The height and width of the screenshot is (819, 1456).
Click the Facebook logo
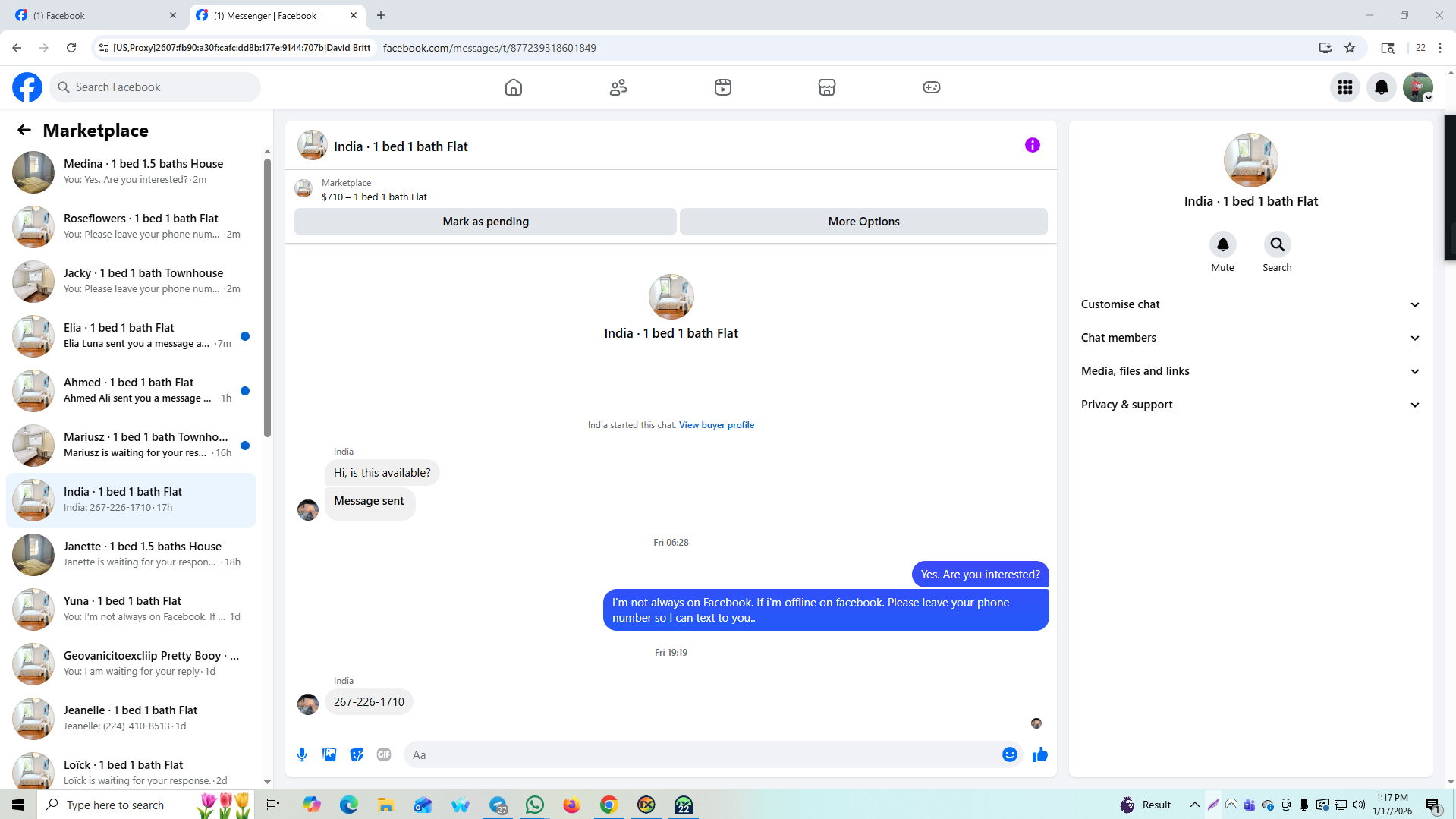click(27, 87)
